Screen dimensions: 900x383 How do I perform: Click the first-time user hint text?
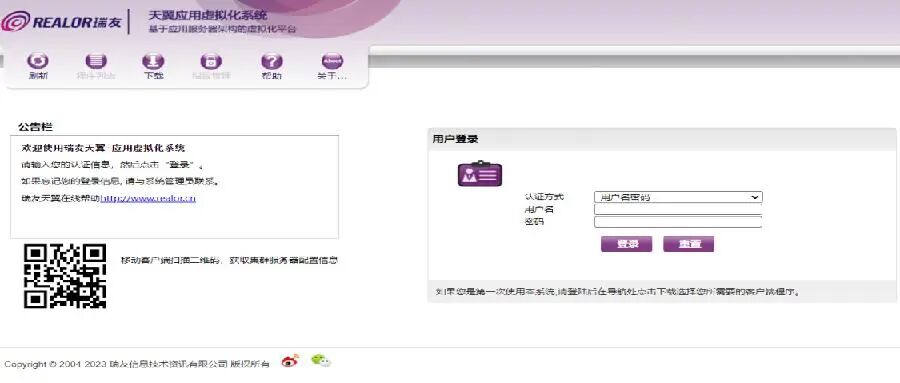(617, 292)
